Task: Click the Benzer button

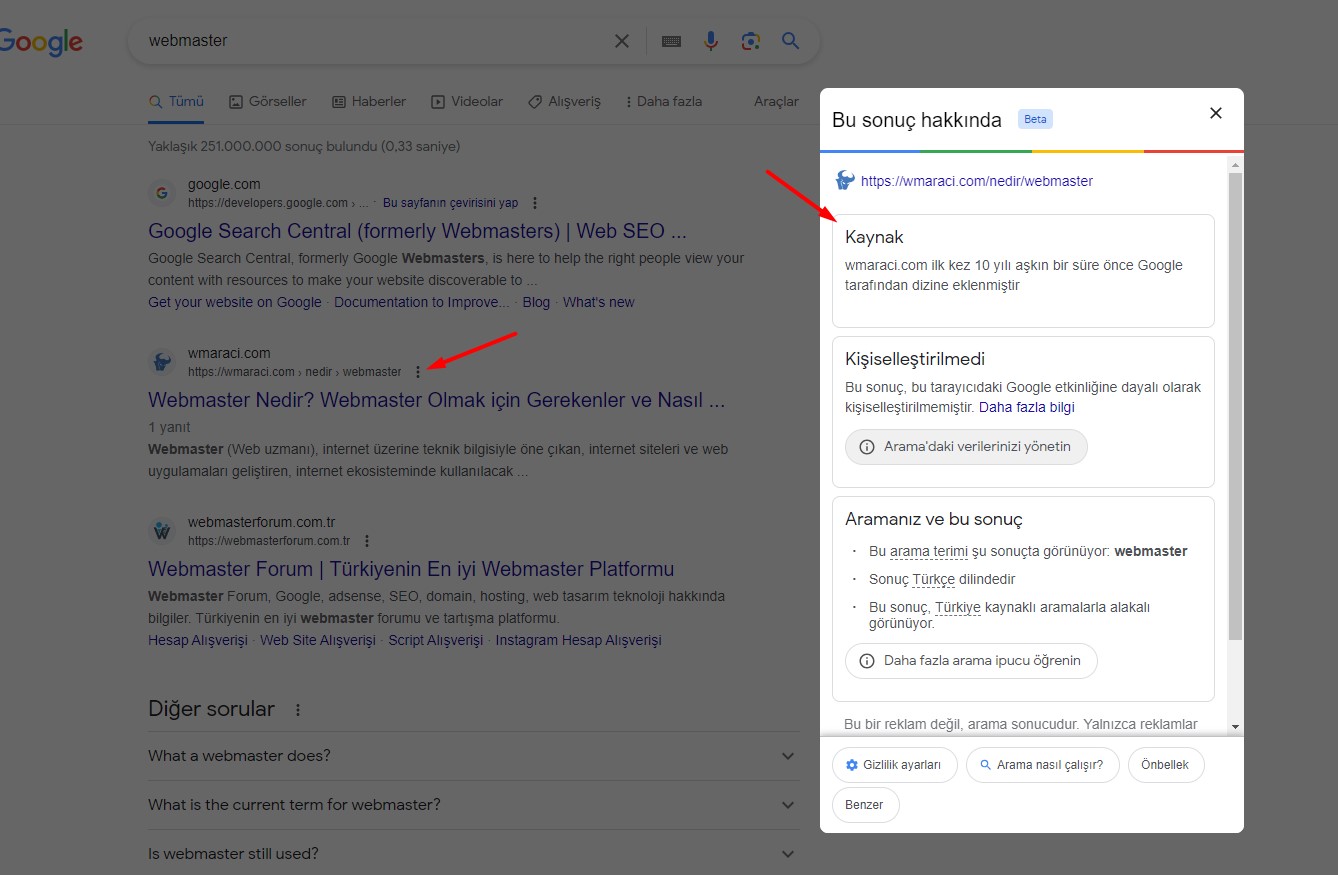Action: (865, 805)
